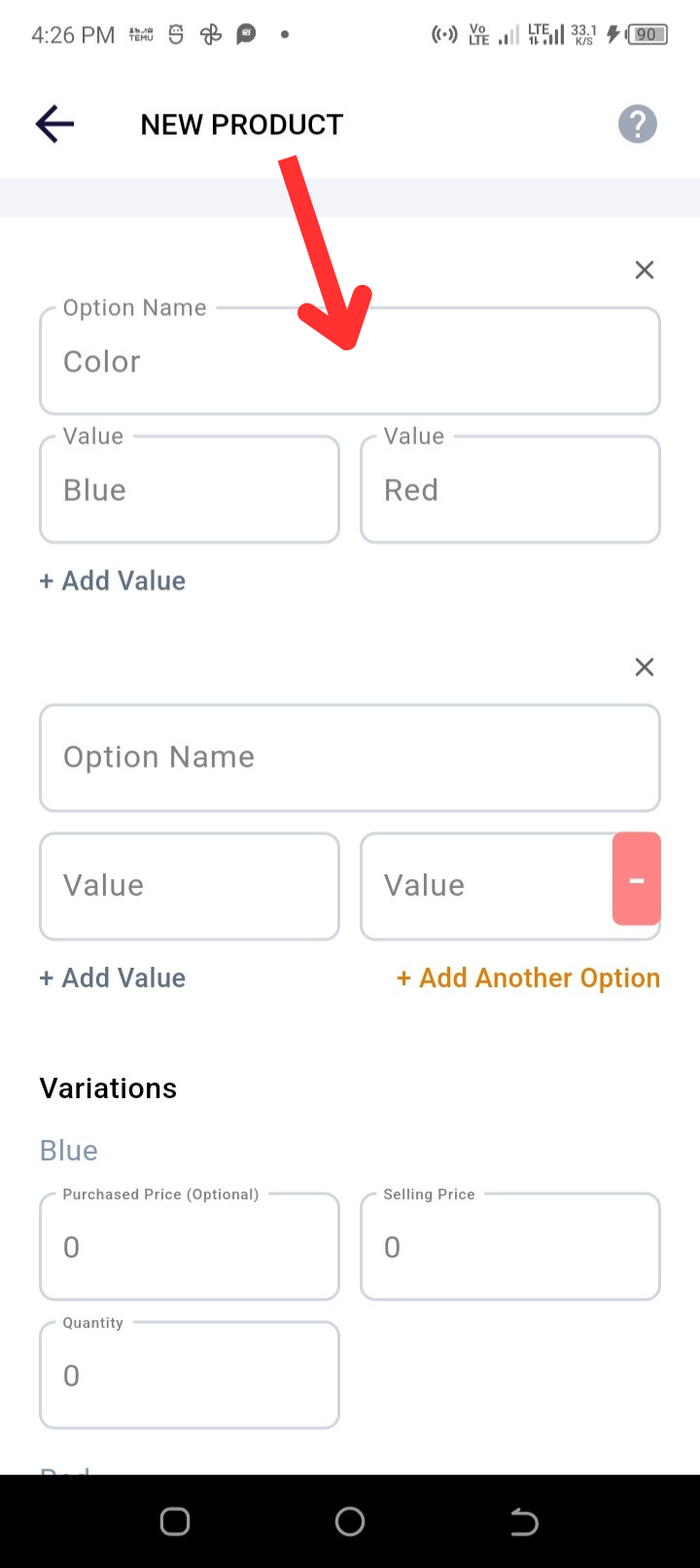Focus the Color option name field

tap(350, 361)
